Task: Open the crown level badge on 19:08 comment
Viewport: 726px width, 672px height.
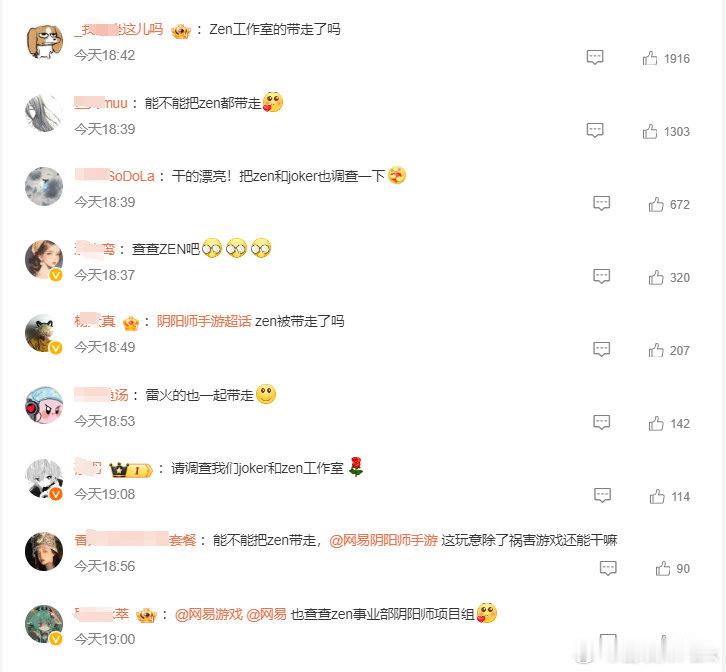Action: (x=131, y=470)
